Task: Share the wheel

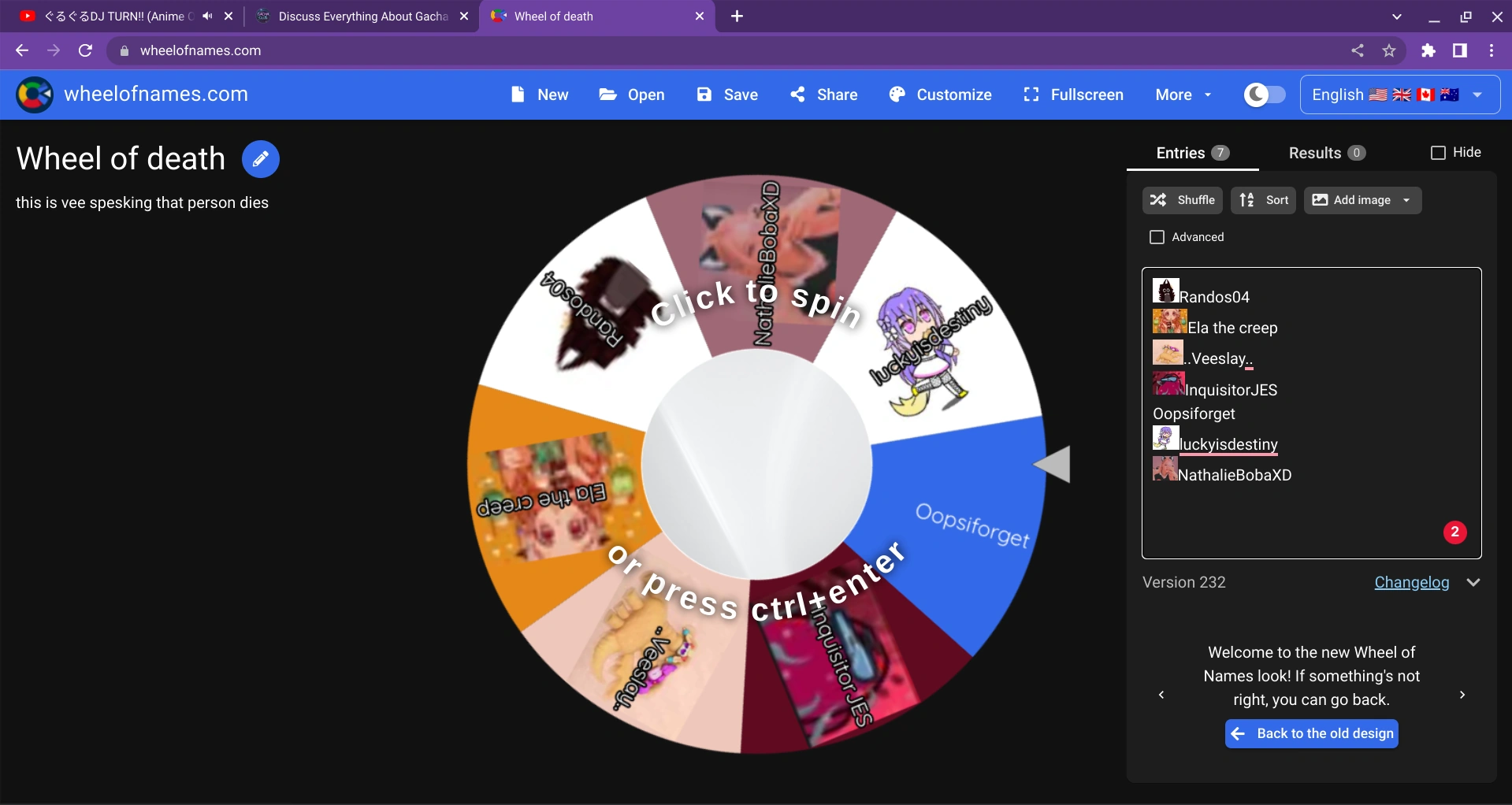Action: click(823, 95)
